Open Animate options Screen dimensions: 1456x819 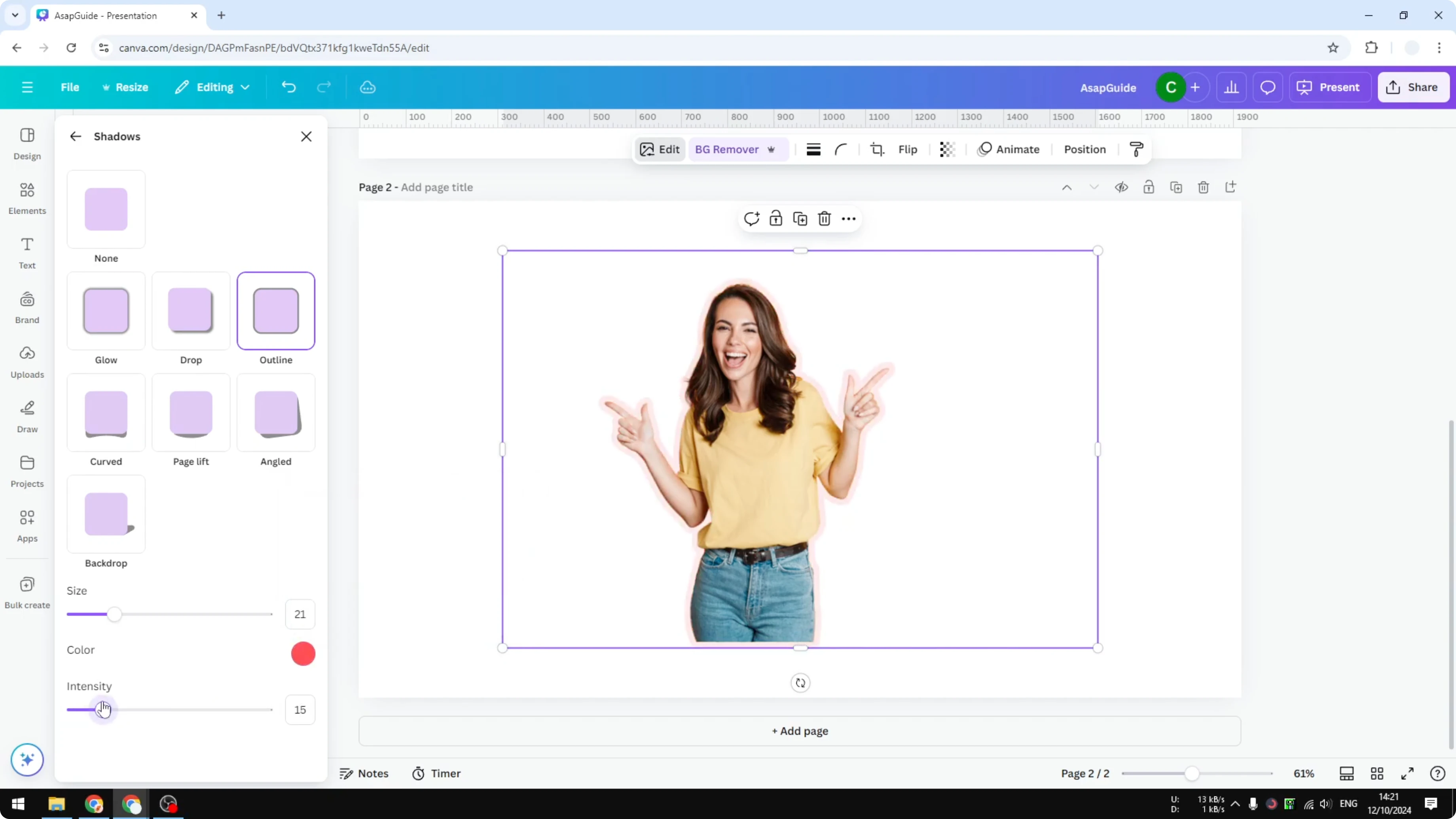[1010, 149]
